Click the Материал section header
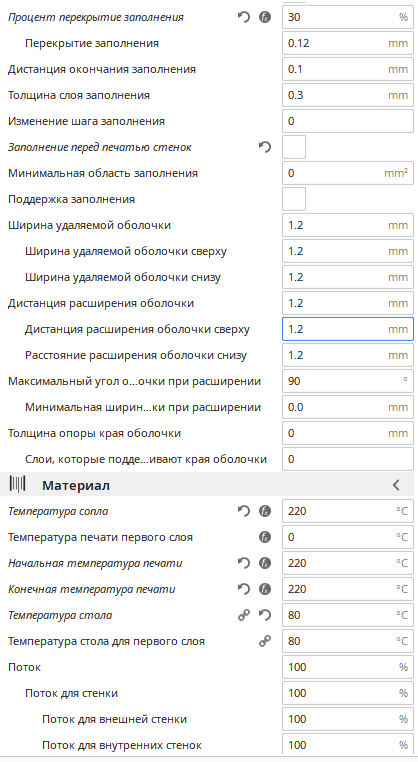The width and height of the screenshot is (418, 762). (x=209, y=485)
